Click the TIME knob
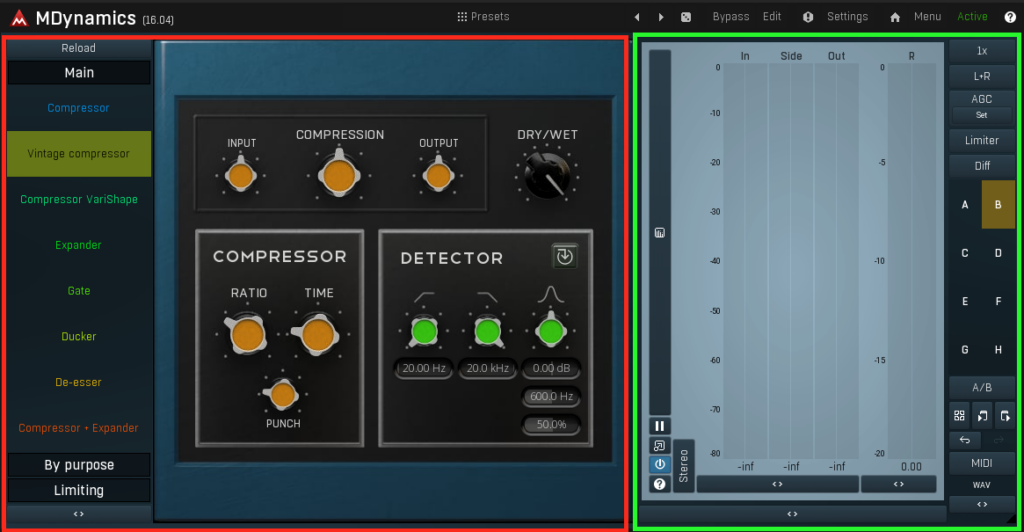This screenshot has width=1024, height=532. tap(318, 335)
